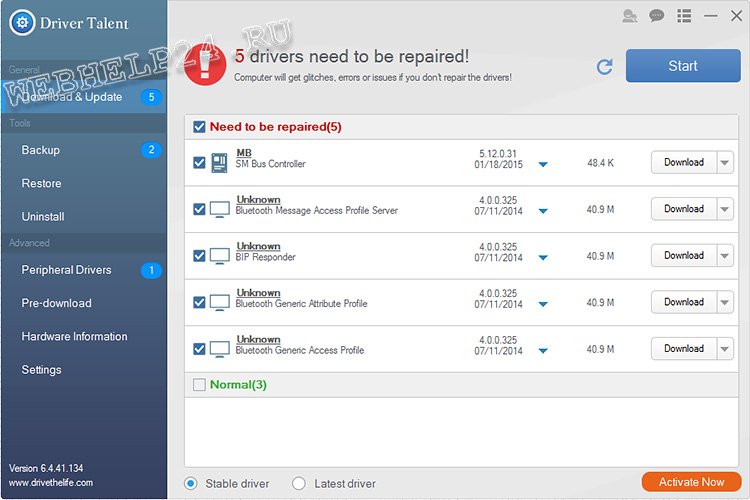Viewport: 750px width, 500px height.
Task: Expand version list for SM Bus Controller 5.12.0.31
Action: (x=543, y=165)
